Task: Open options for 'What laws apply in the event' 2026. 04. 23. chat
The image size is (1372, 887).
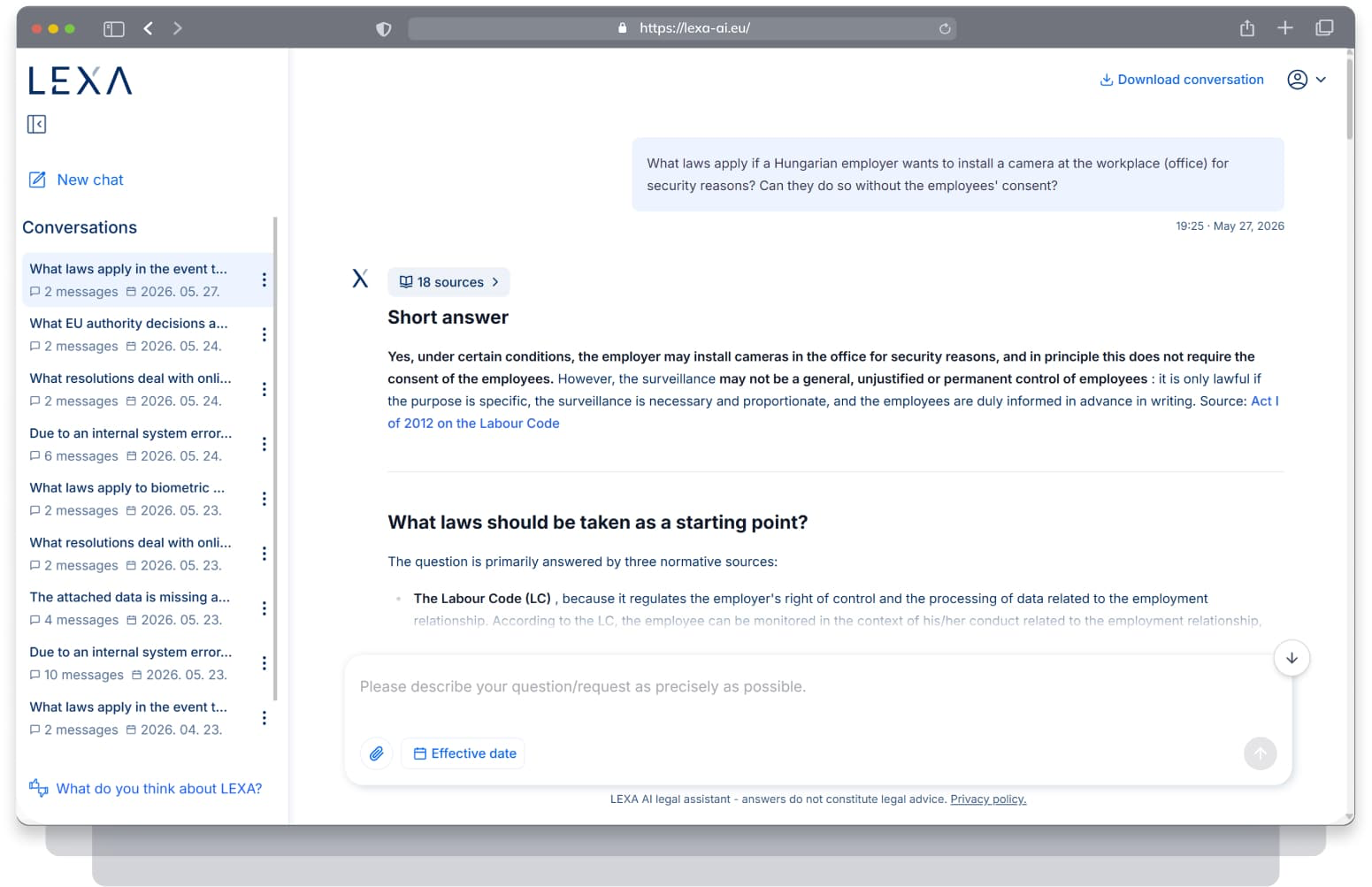Action: pyautogui.click(x=264, y=718)
